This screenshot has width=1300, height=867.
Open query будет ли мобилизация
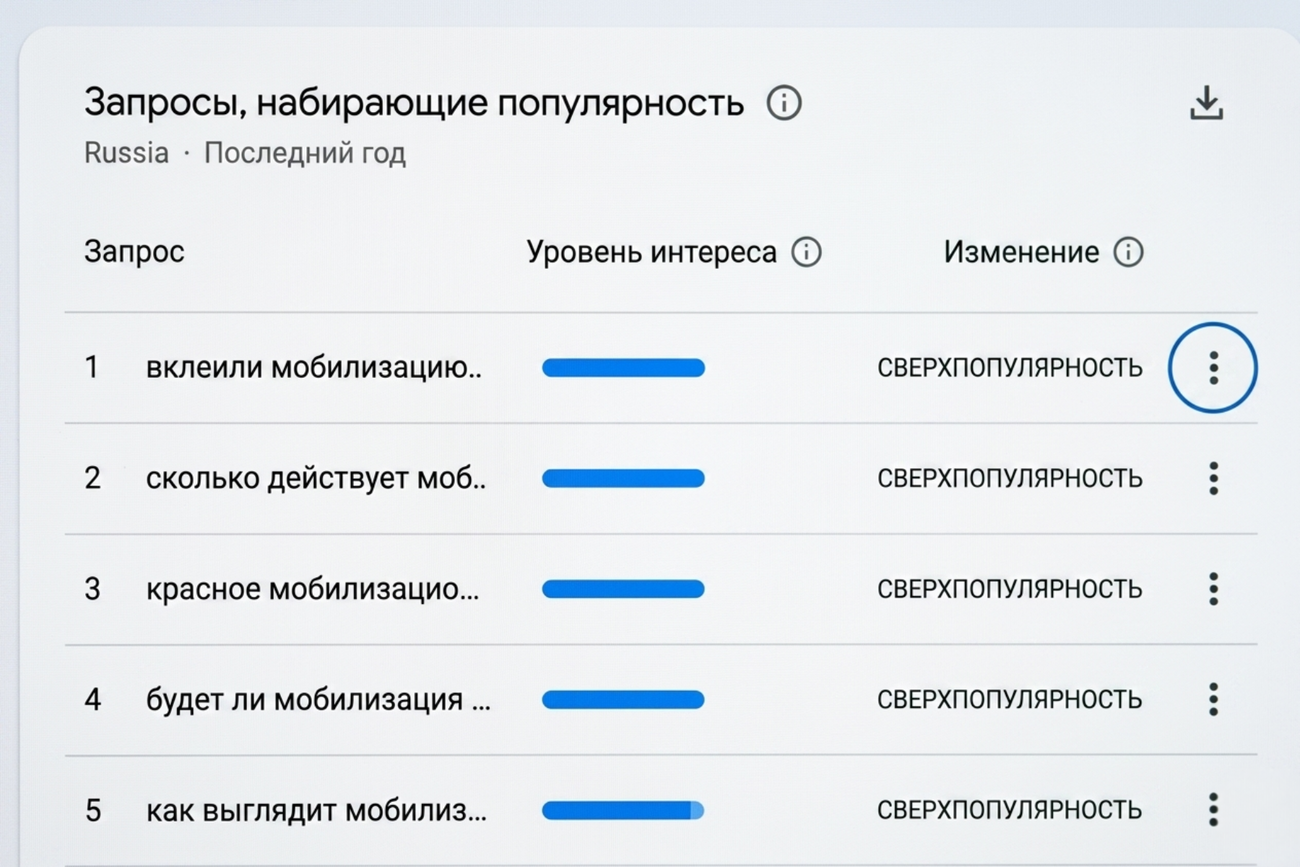coord(318,699)
